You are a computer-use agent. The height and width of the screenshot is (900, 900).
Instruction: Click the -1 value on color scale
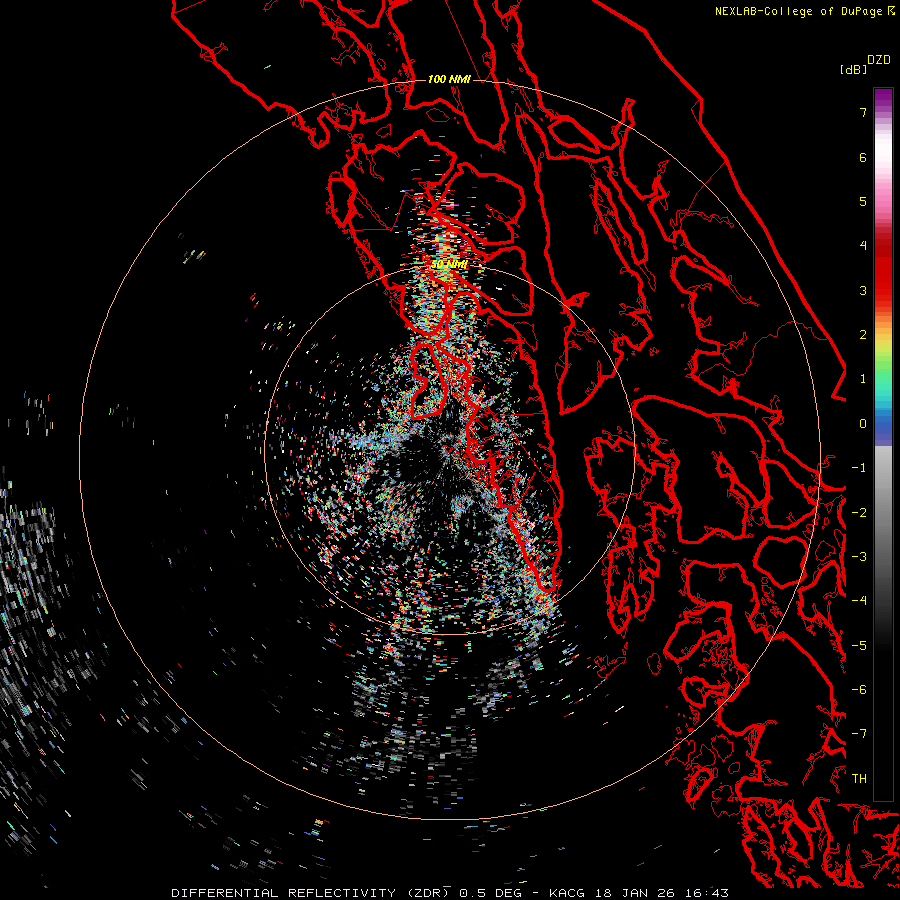click(x=859, y=468)
